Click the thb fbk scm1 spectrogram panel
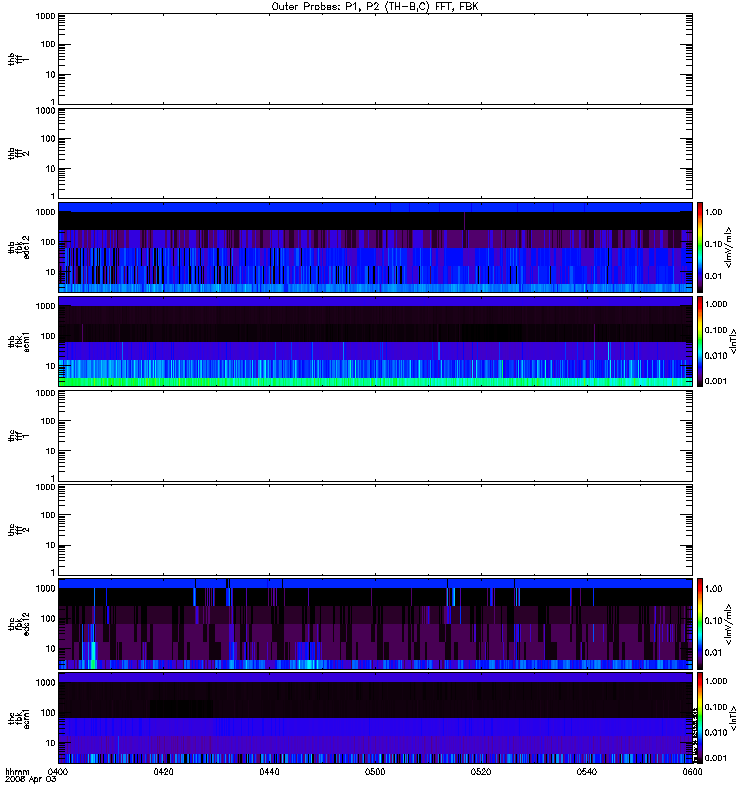 pos(375,341)
